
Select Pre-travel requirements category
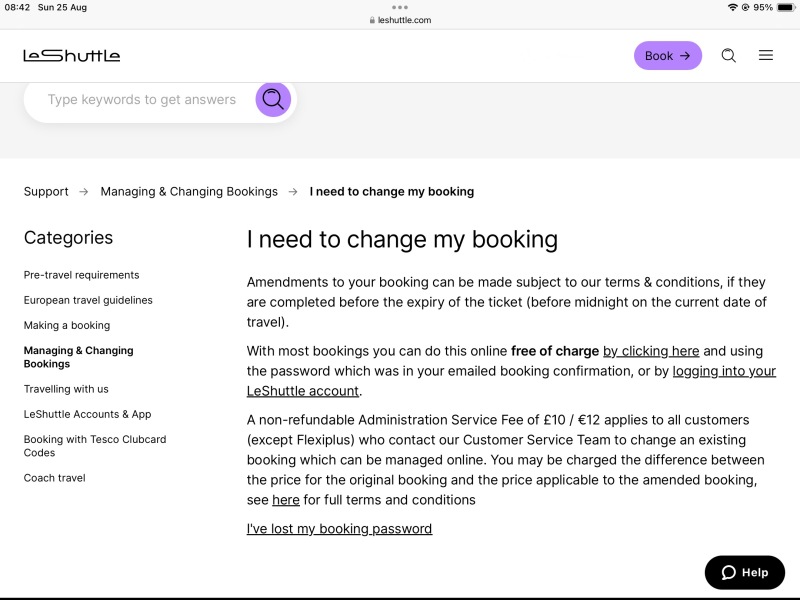tap(82, 275)
